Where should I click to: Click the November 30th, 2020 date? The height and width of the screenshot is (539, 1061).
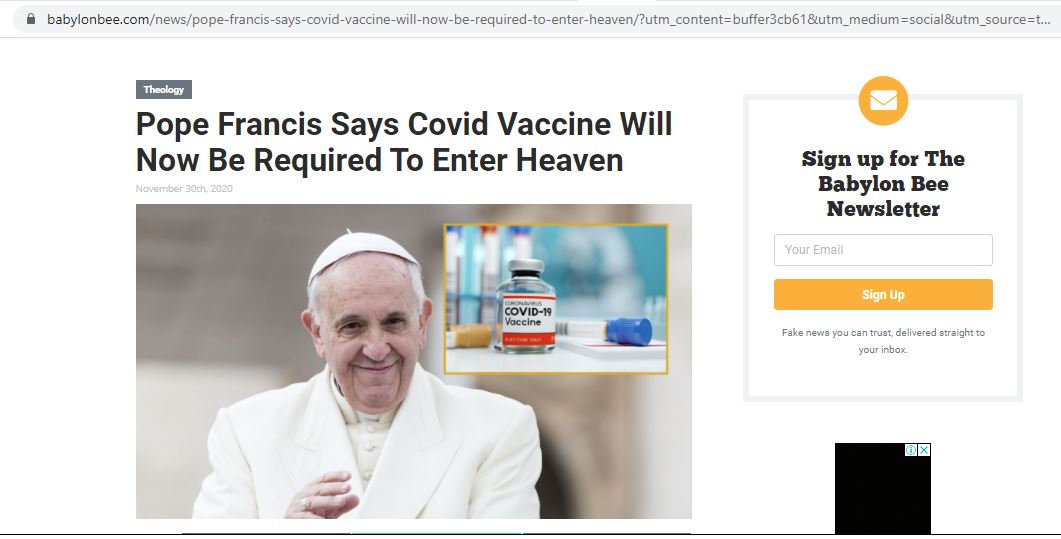pos(184,189)
